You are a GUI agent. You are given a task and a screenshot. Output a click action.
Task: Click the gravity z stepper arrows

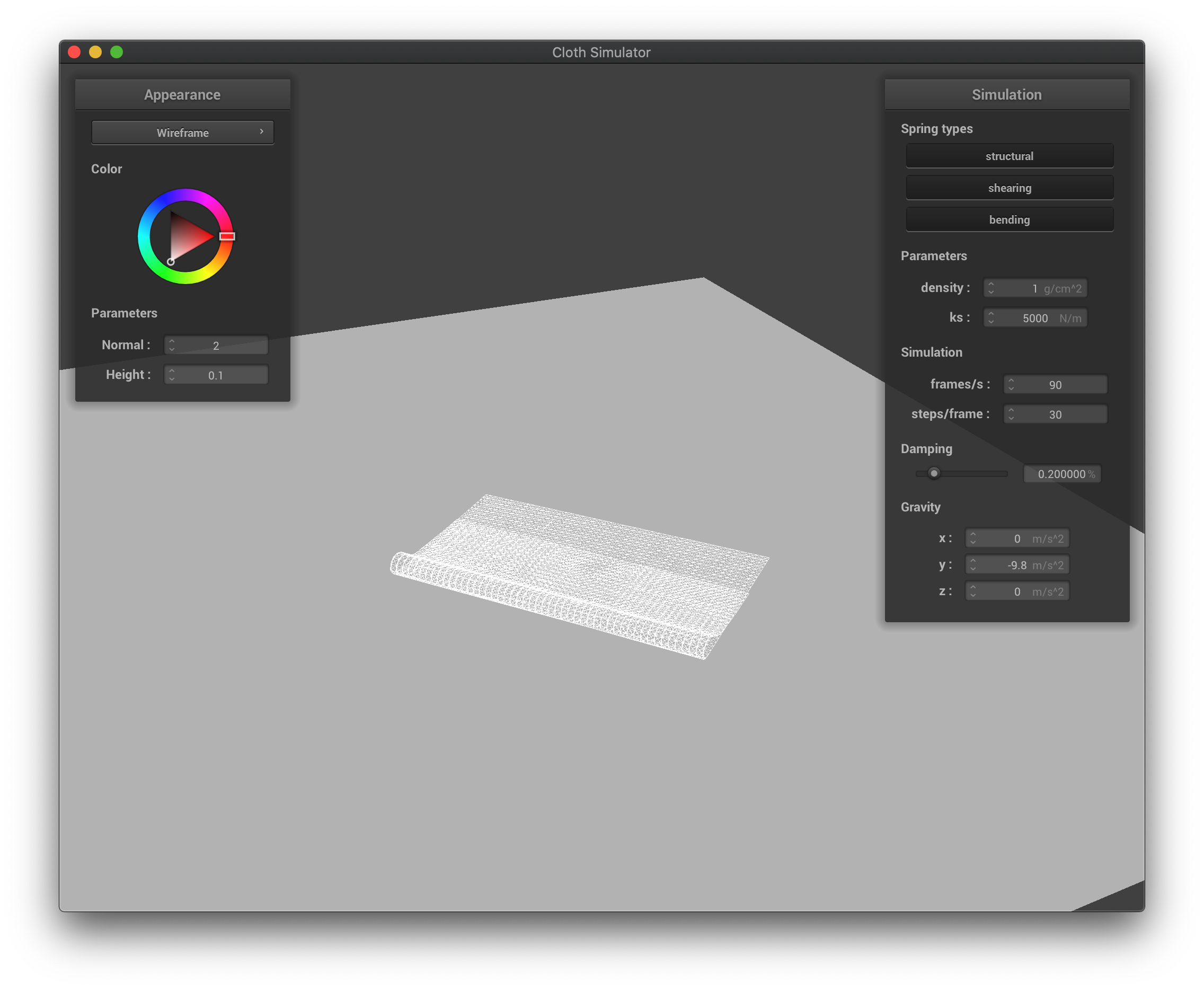click(972, 591)
